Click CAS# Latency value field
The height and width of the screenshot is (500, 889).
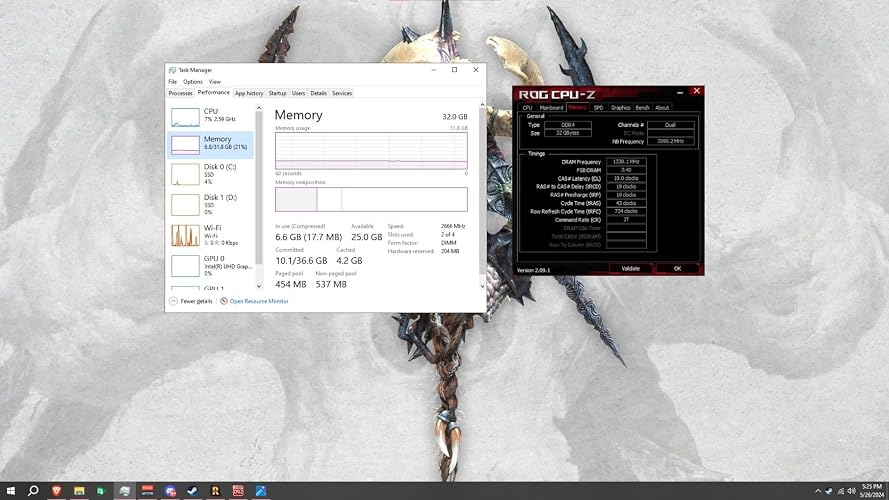(x=626, y=178)
